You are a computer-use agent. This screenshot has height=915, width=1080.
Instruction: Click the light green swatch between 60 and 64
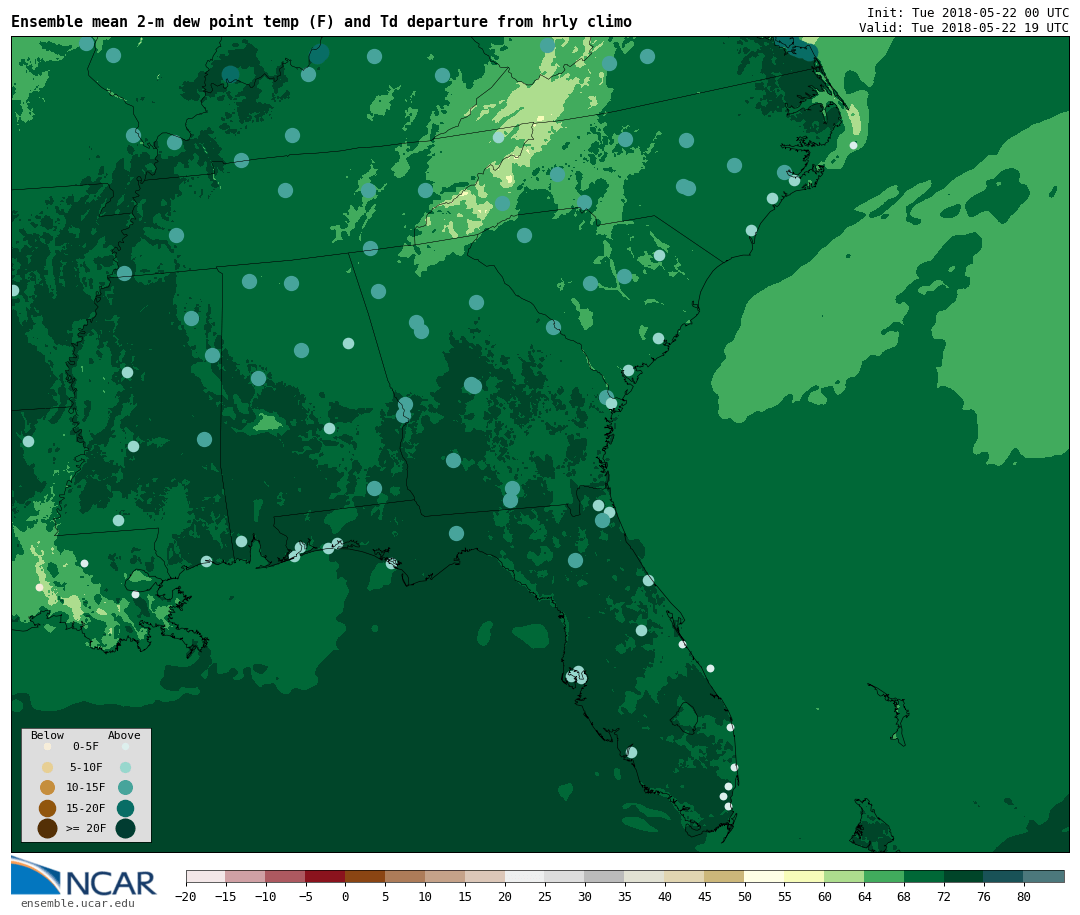click(x=844, y=876)
